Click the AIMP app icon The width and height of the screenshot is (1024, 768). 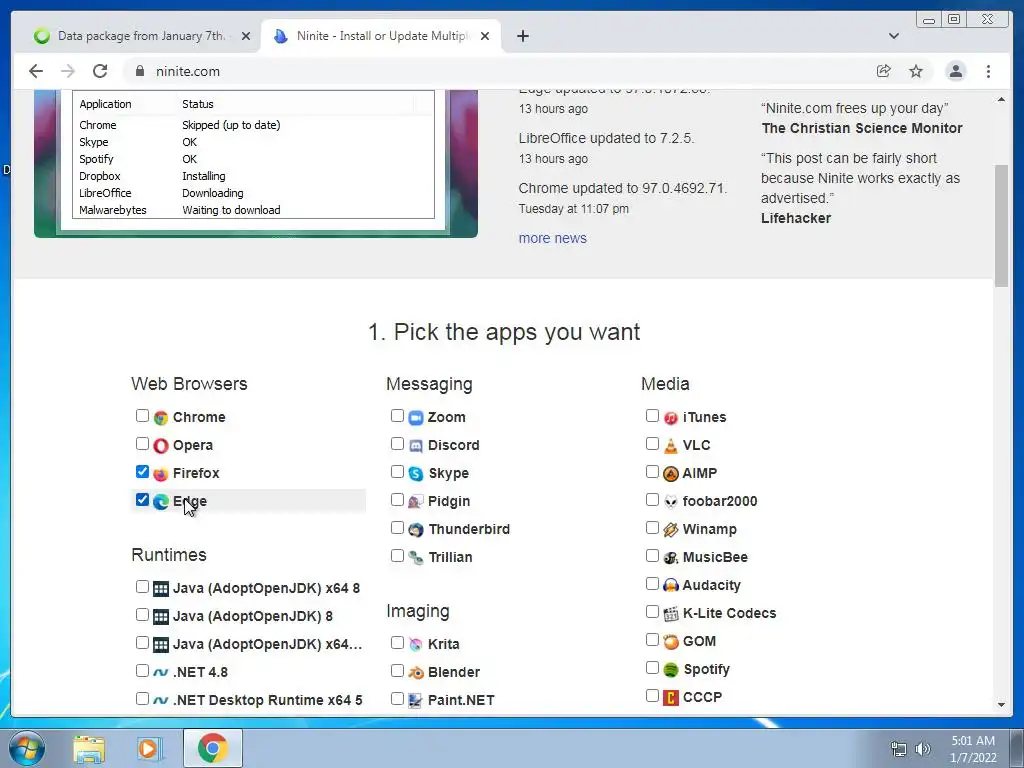[x=671, y=473]
